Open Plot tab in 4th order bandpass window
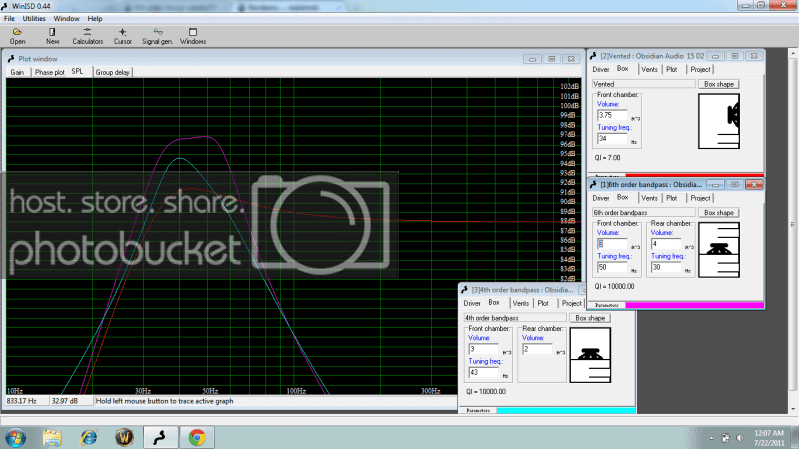799x449 pixels. pos(543,303)
